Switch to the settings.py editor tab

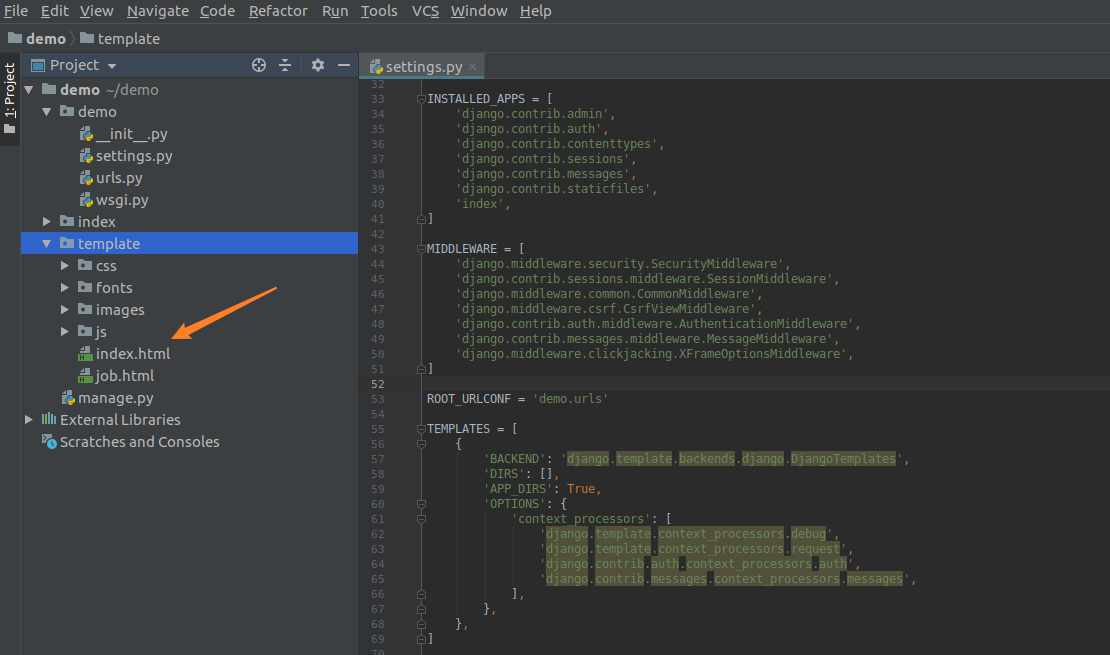[x=423, y=67]
